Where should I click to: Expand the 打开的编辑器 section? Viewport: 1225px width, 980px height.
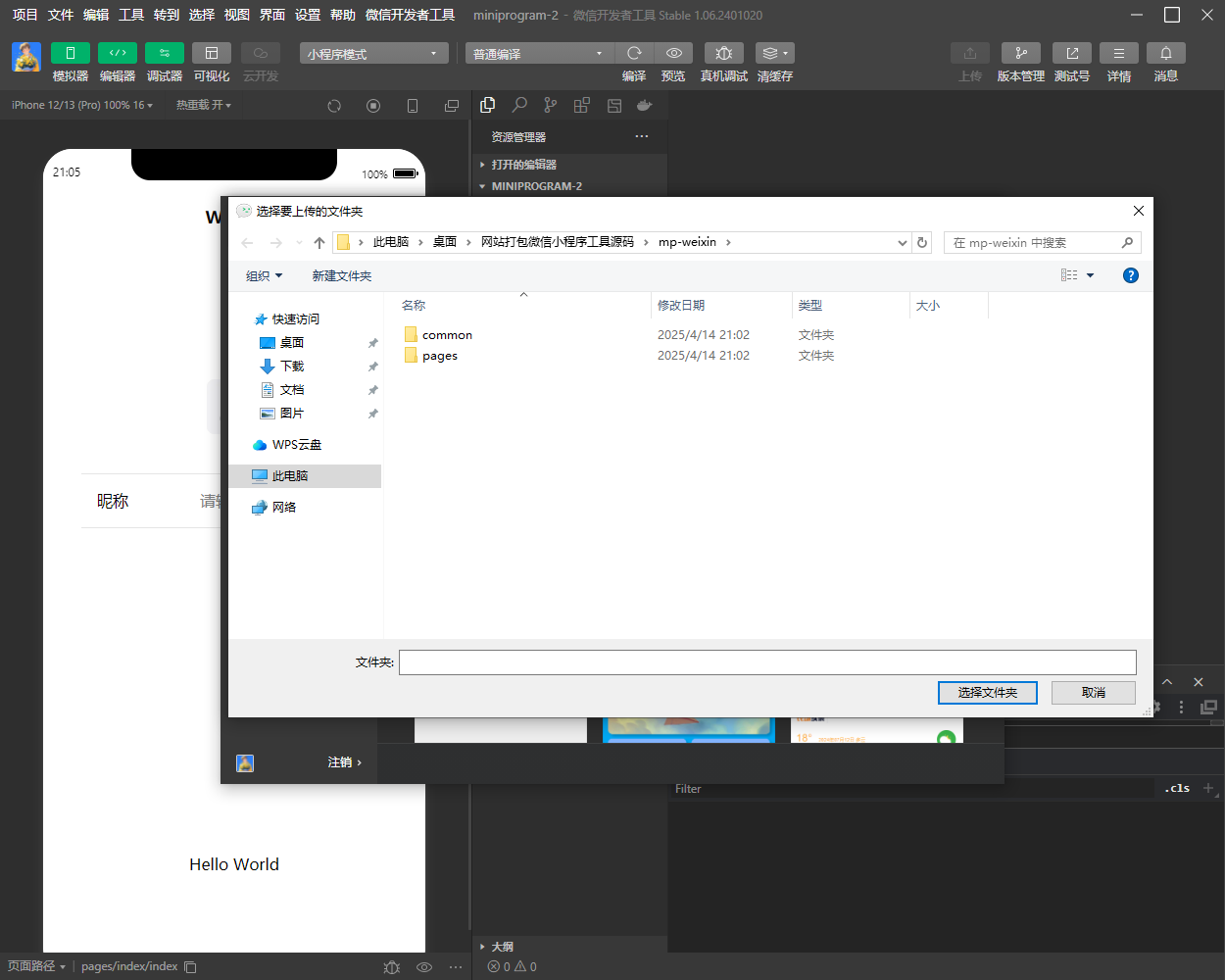tap(570, 165)
